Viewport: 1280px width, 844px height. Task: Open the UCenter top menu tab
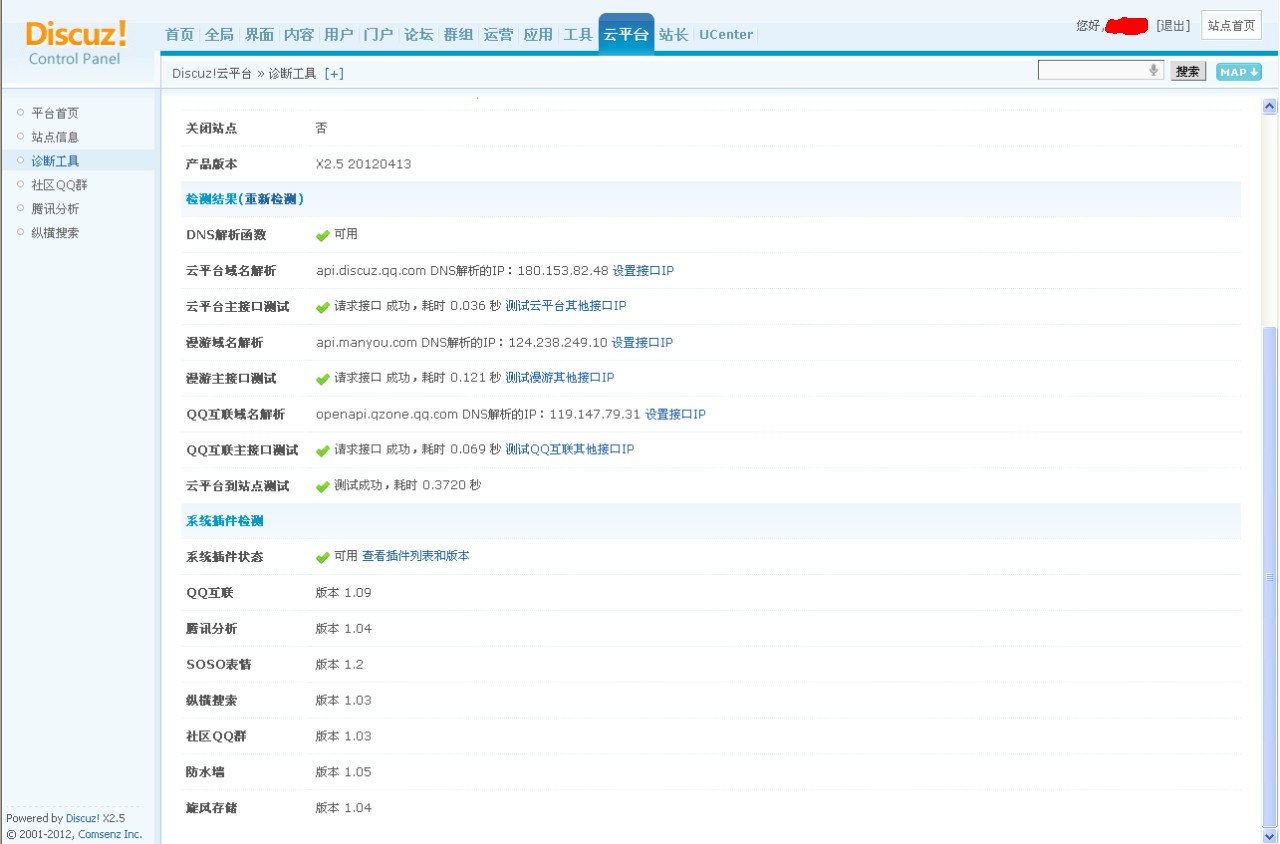726,34
